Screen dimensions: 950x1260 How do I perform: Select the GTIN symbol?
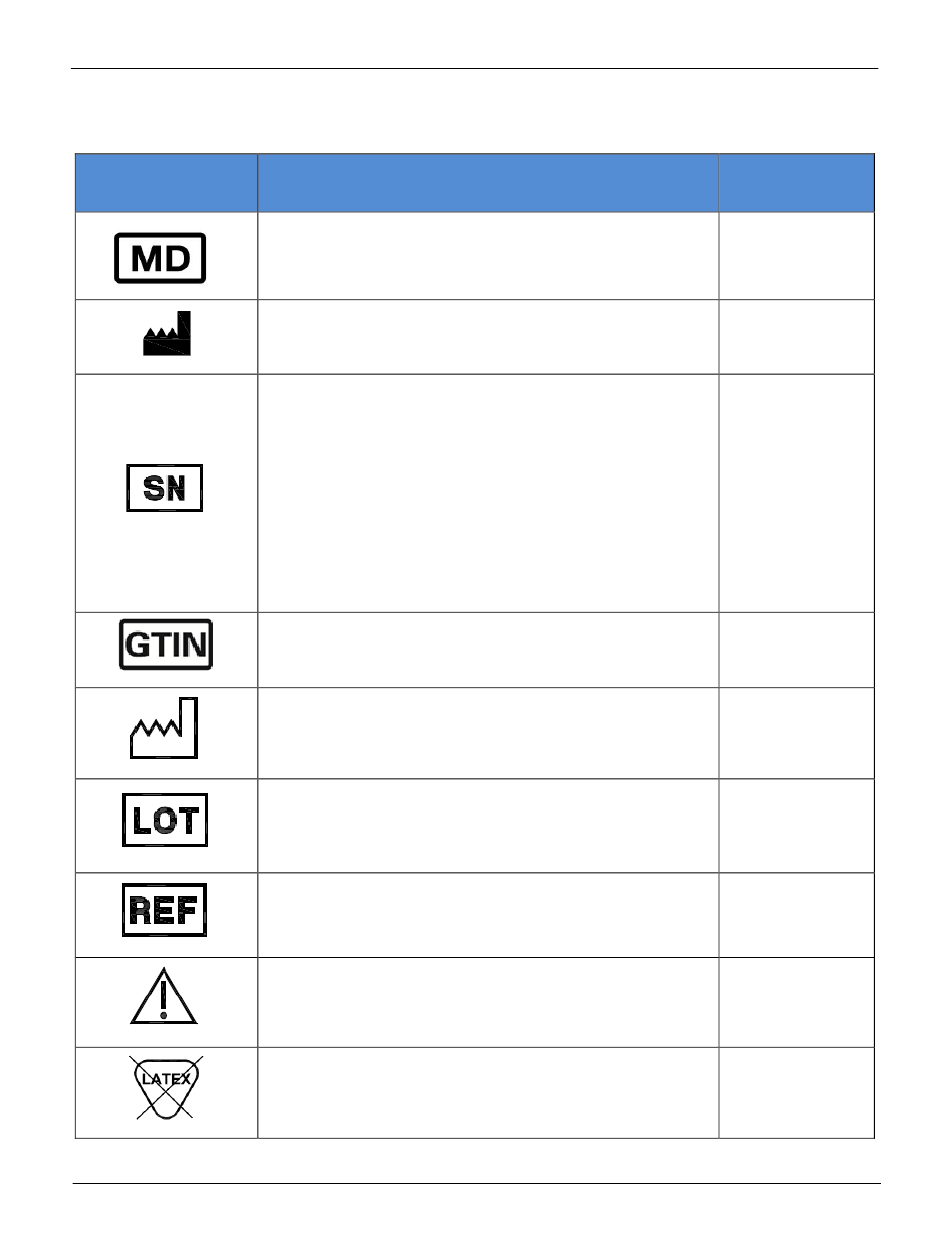pyautogui.click(x=166, y=647)
